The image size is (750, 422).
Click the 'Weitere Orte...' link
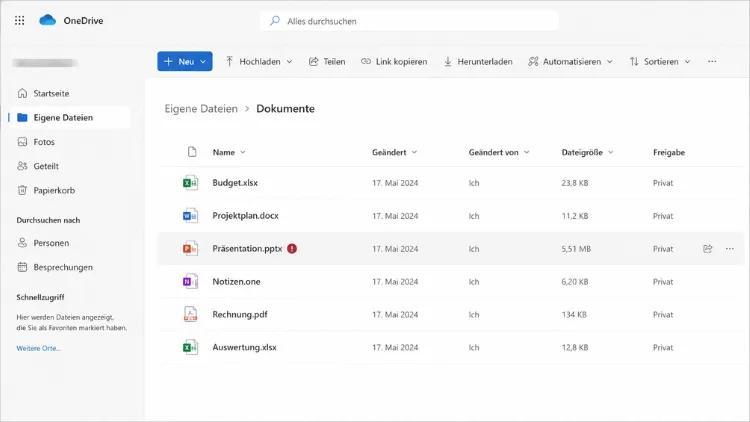click(x=38, y=348)
